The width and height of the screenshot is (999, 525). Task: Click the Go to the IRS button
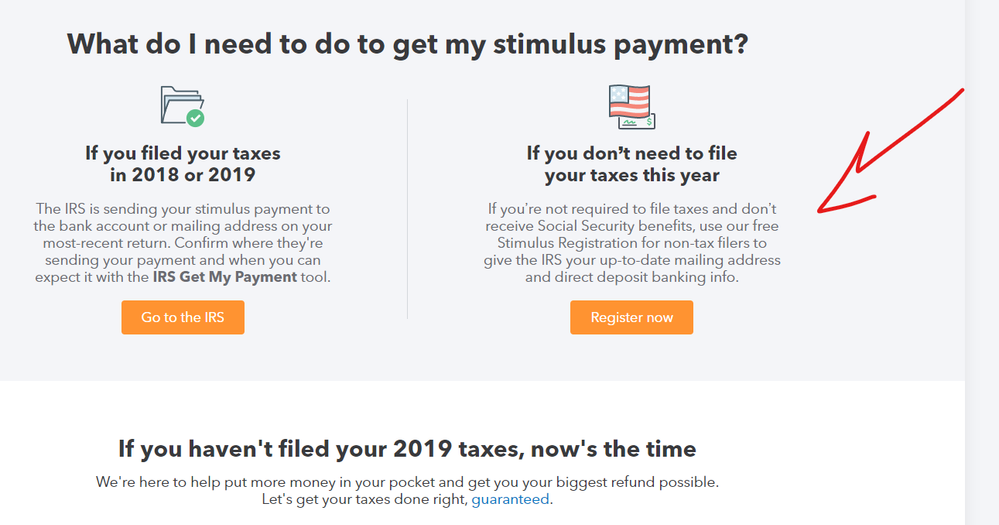[183, 317]
